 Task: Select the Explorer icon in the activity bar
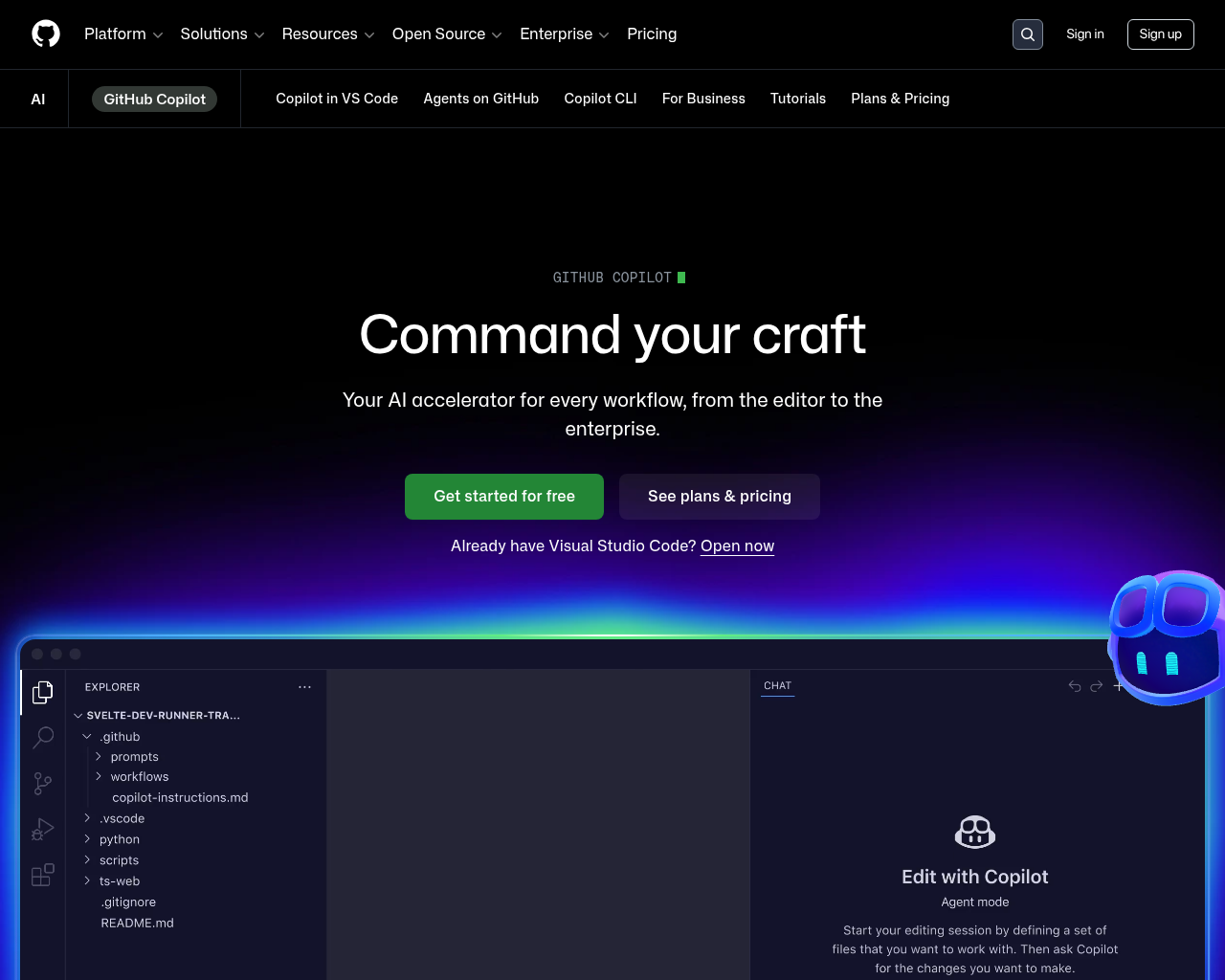point(42,691)
